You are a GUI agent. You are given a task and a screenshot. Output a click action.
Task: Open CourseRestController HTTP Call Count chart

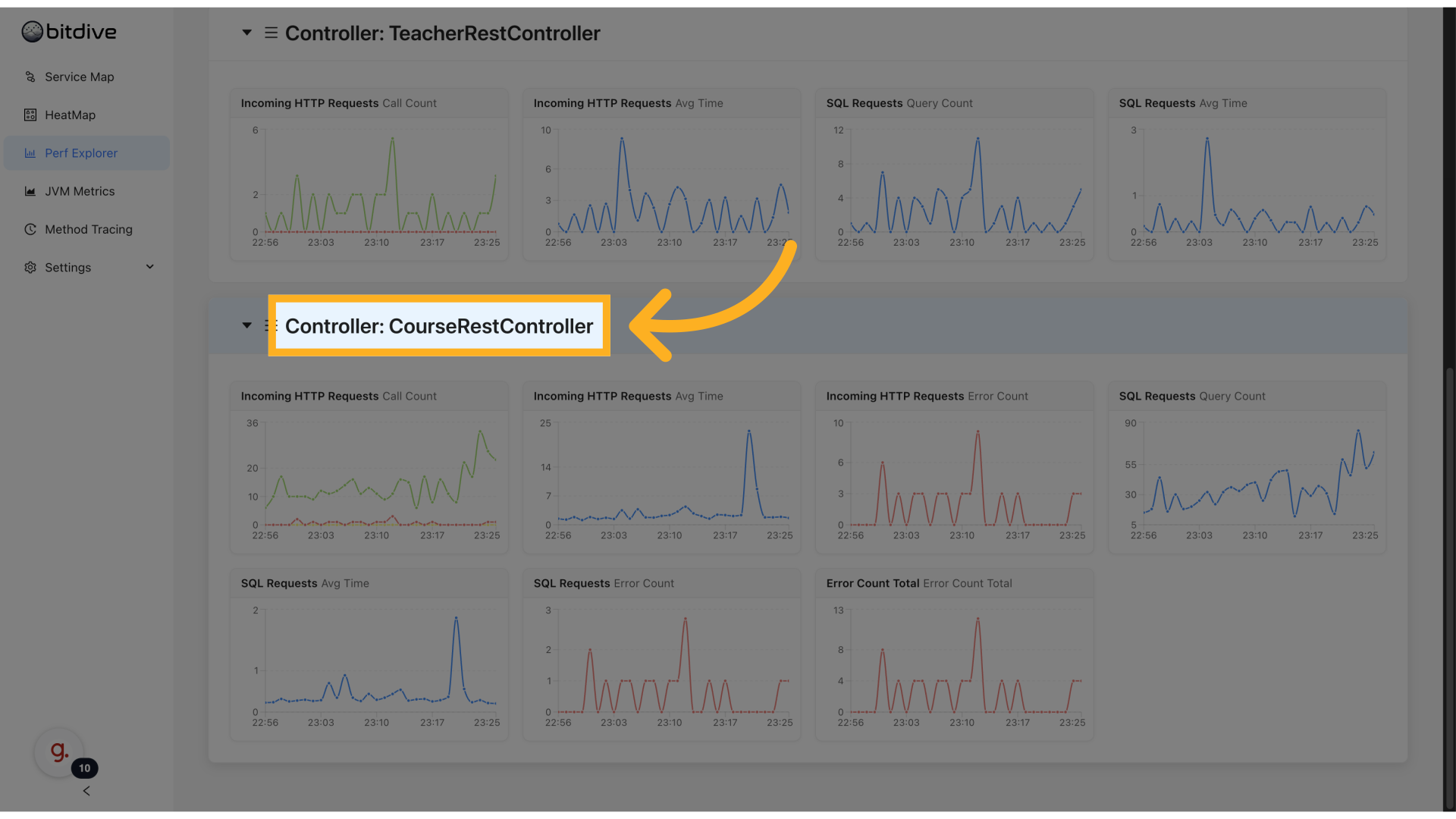[x=369, y=467]
